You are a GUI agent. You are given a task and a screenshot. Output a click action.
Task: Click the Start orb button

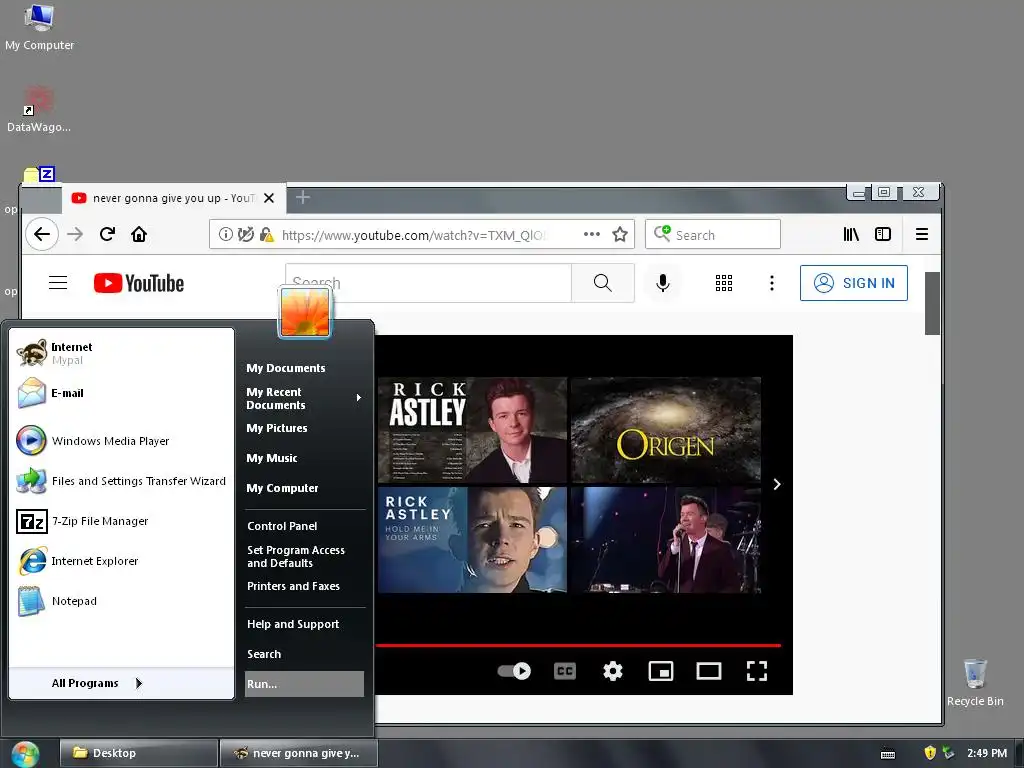(x=25, y=754)
